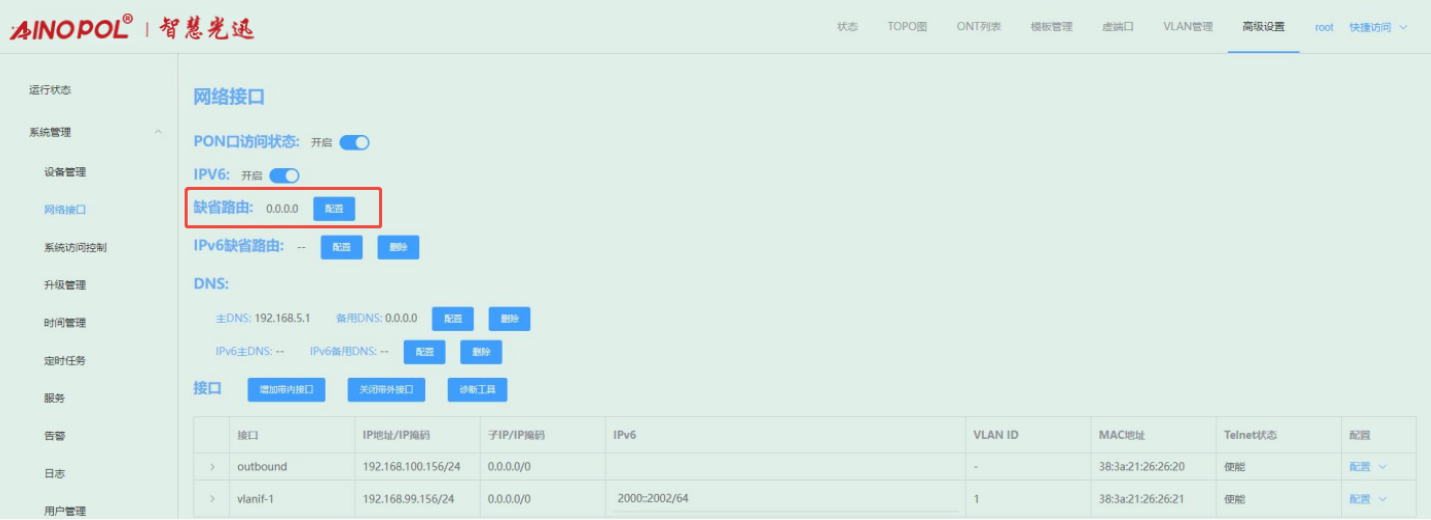This screenshot has height=520, width=1431.
Task: Go to VLAN管理 tab
Action: tap(1187, 27)
